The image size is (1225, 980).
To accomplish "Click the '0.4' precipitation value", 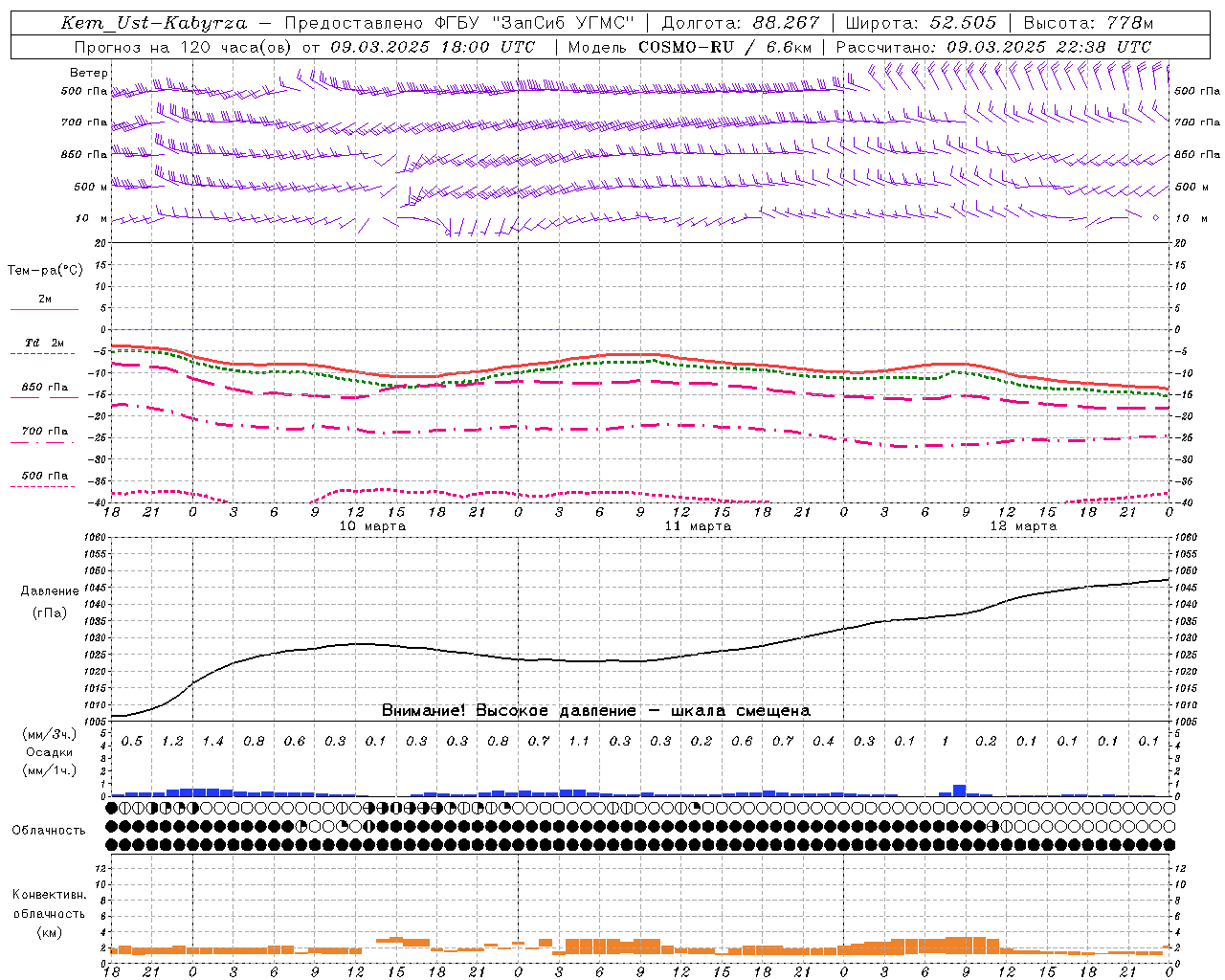I will click(x=823, y=742).
